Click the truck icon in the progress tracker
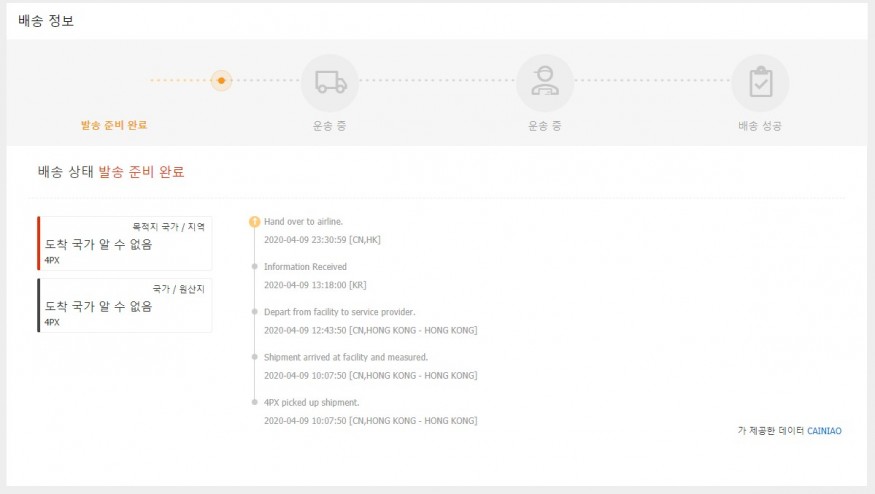 (330, 82)
